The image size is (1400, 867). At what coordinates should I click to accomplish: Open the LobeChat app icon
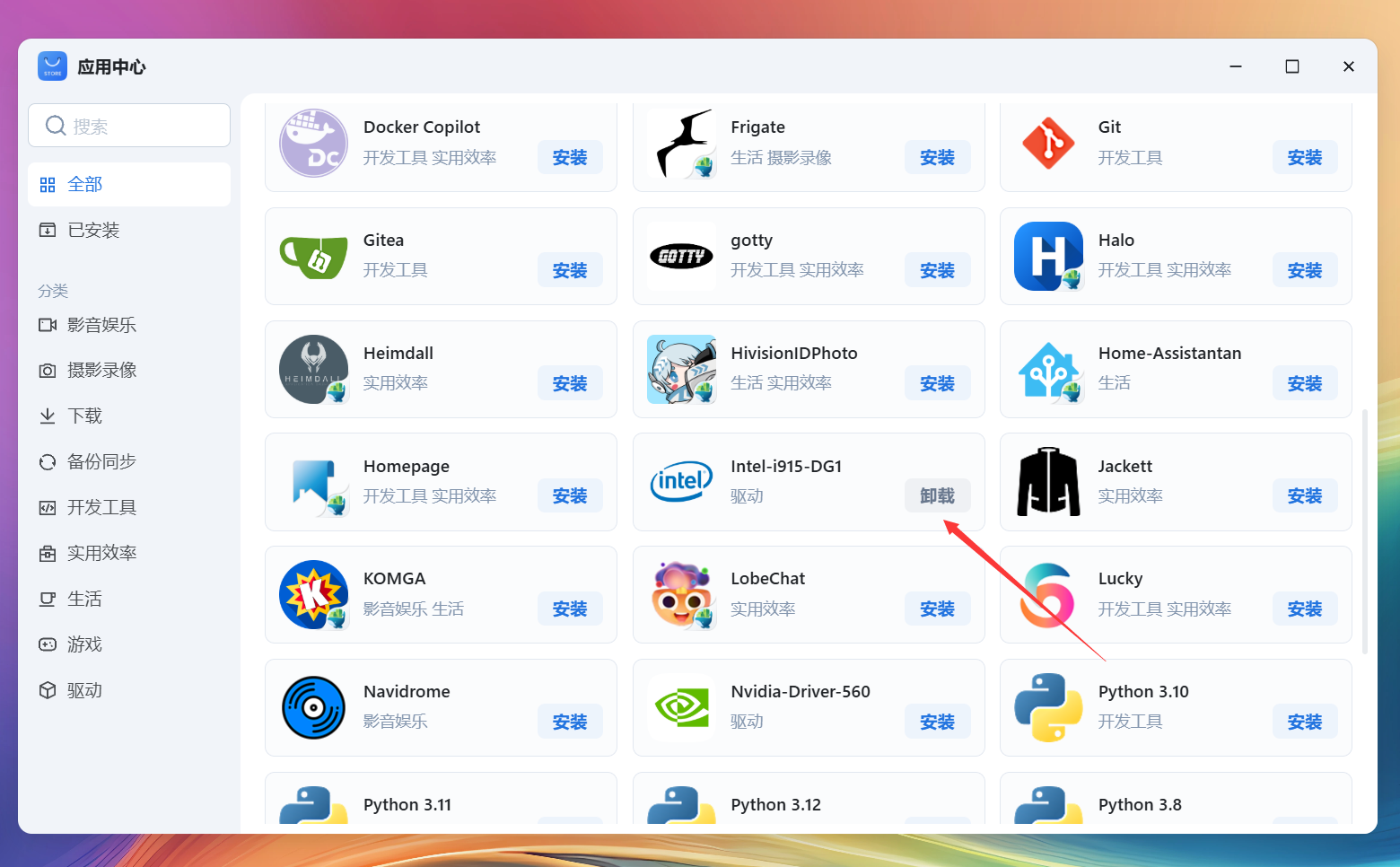point(681,594)
